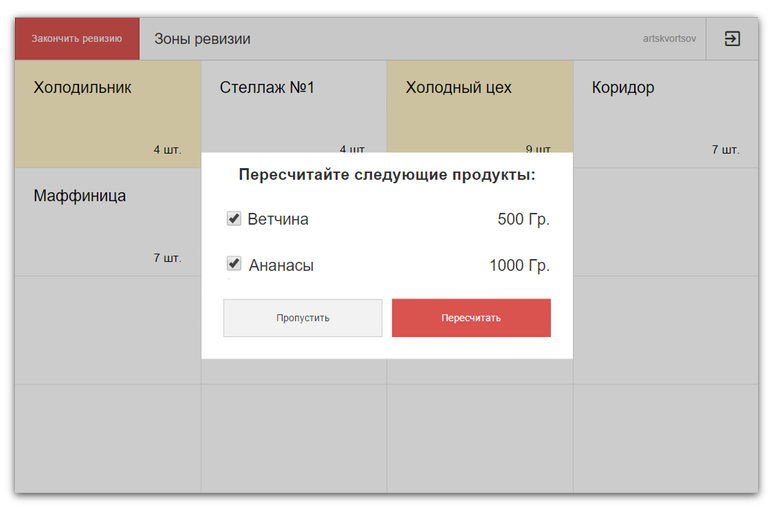Click the red Закончить ревизию button

click(77, 39)
